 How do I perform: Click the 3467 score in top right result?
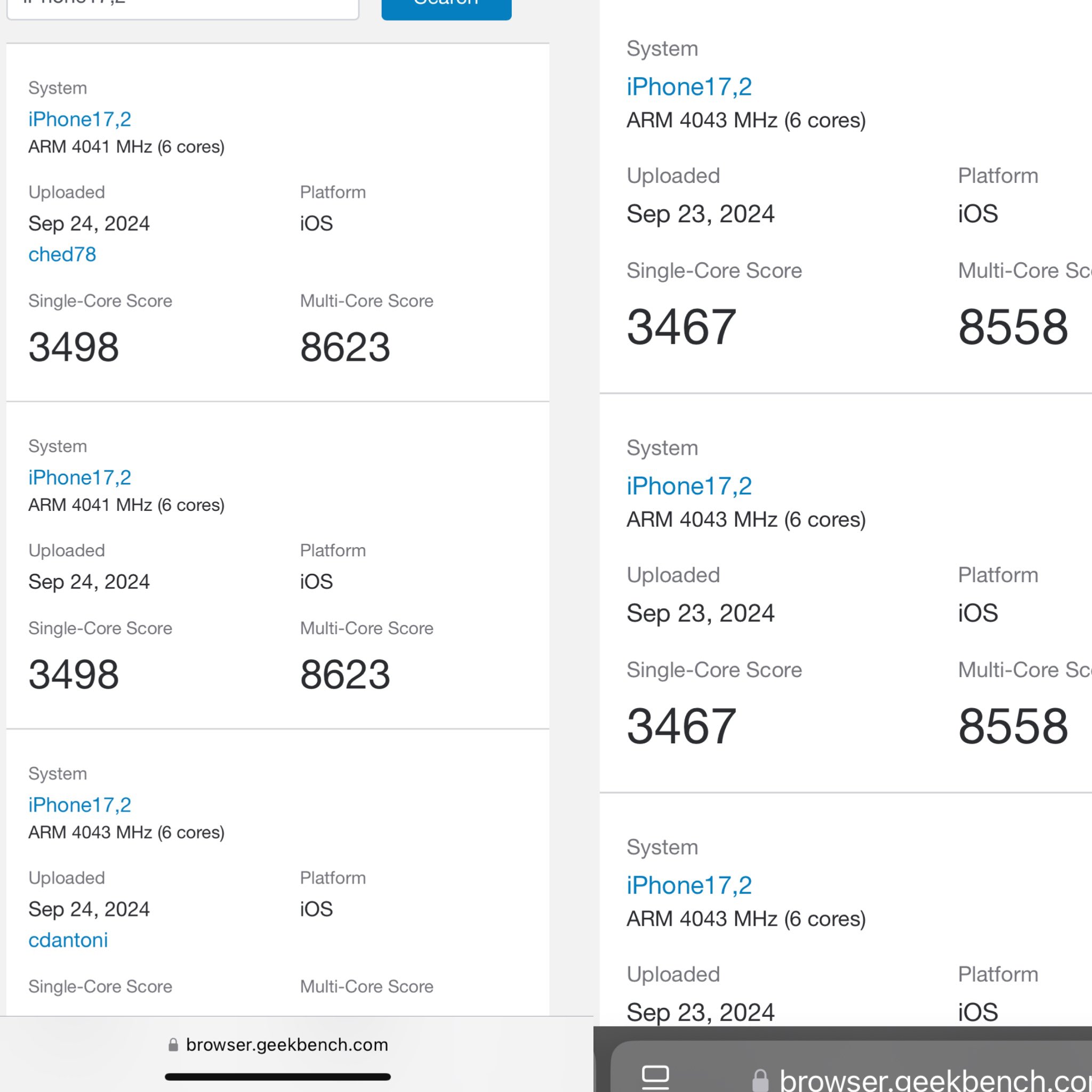[x=681, y=327]
